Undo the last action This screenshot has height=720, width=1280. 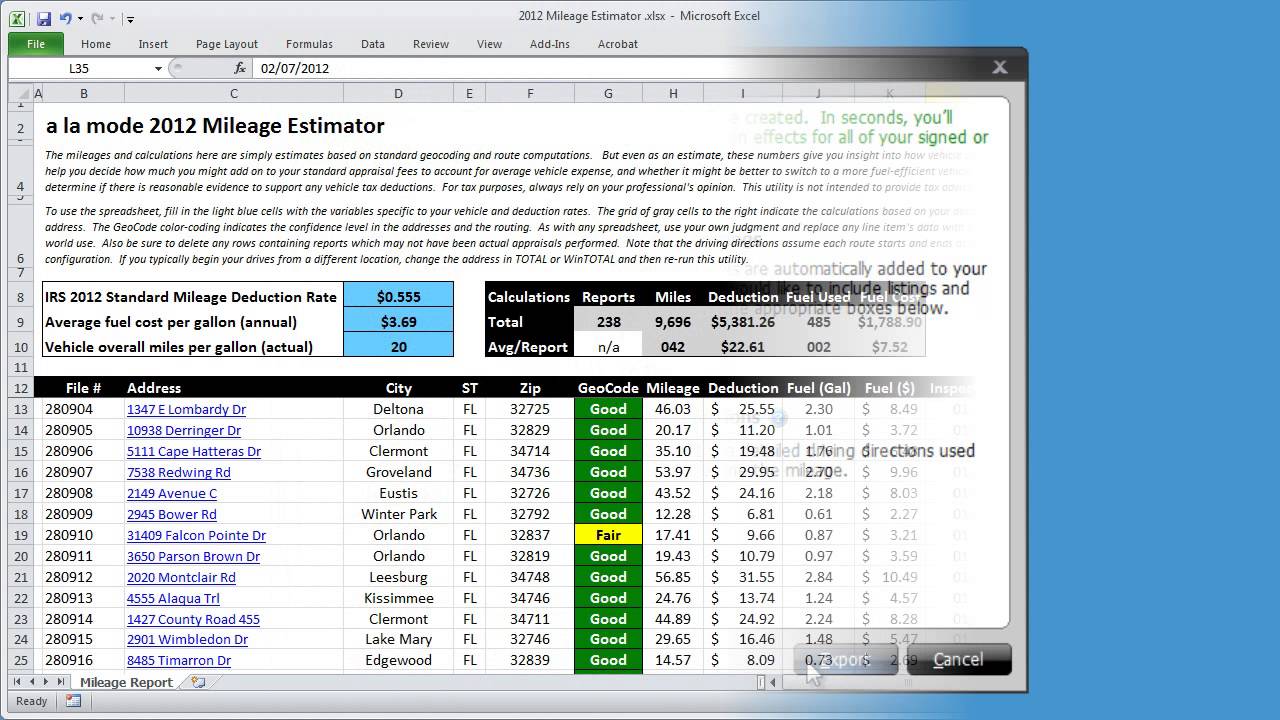point(66,18)
